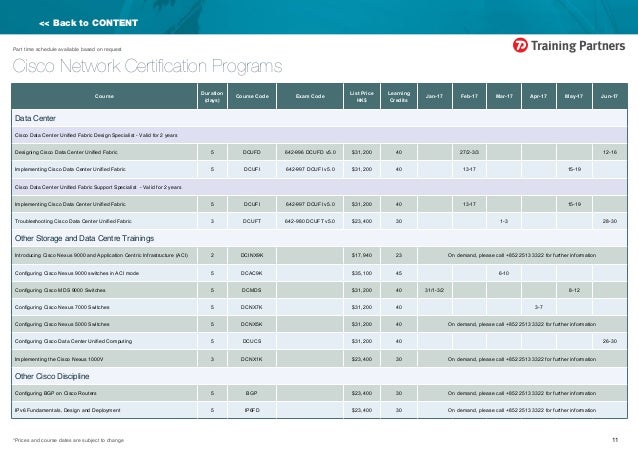Click the '26-30' Jun-17 date for DCUCS
The width and height of the screenshot is (638, 452).
[x=610, y=341]
